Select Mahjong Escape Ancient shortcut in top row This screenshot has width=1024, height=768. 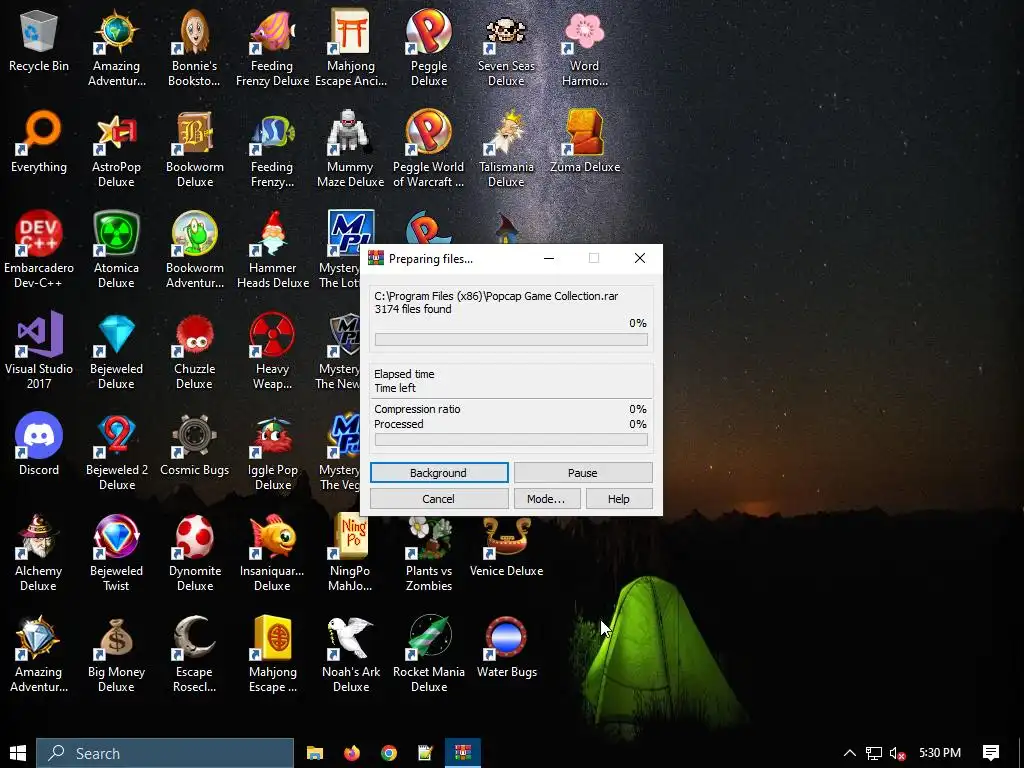pyautogui.click(x=351, y=48)
